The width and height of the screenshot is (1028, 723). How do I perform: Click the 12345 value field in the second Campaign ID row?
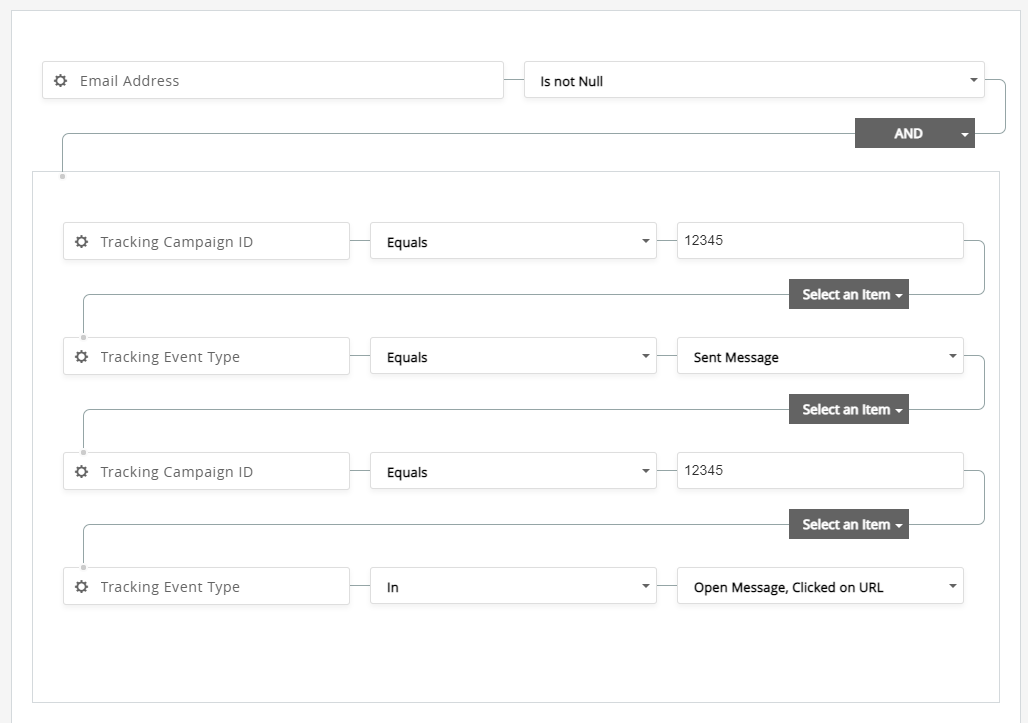tap(819, 471)
